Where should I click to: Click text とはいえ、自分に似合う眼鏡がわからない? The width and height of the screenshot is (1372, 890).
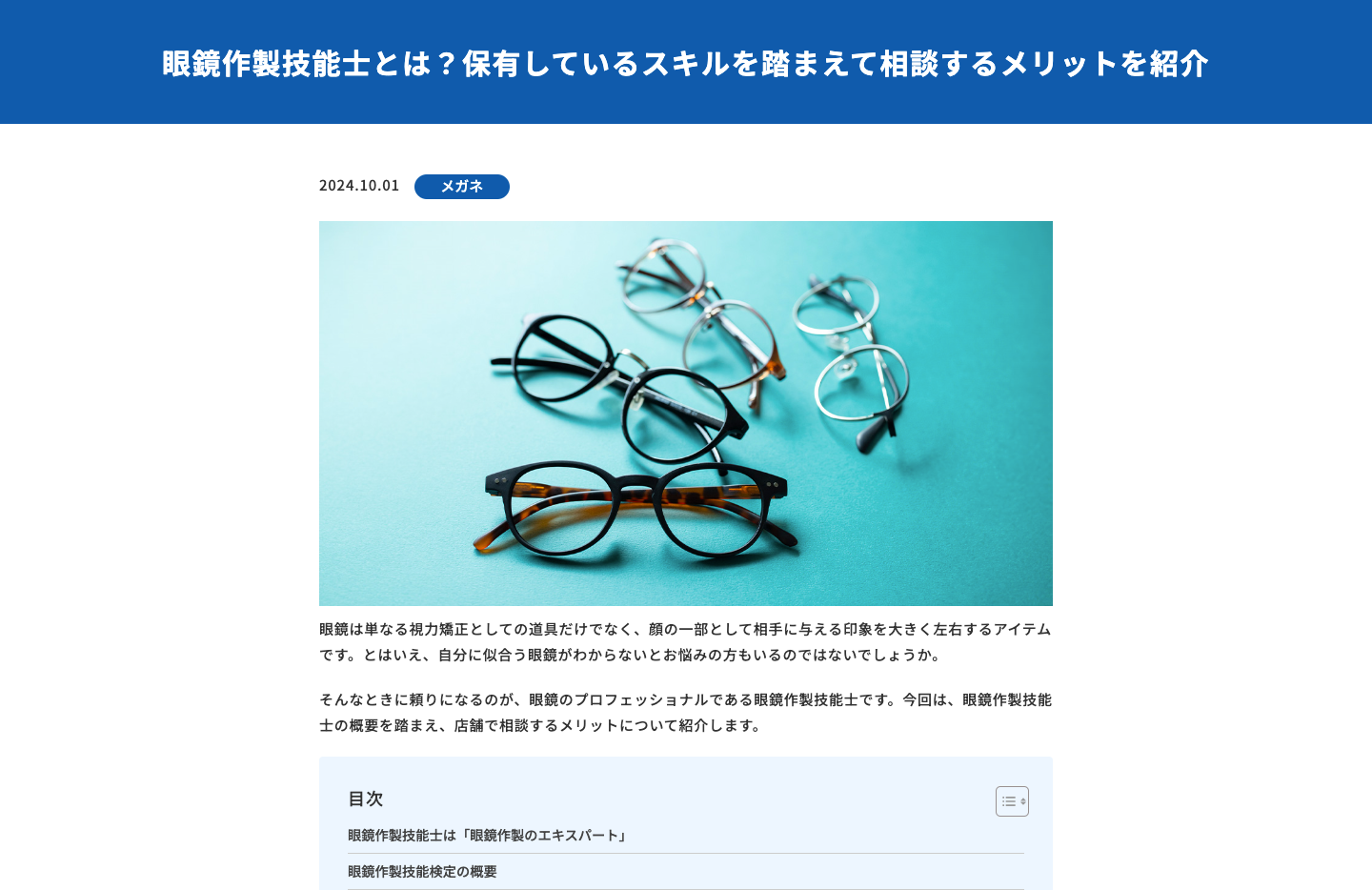coord(505,655)
